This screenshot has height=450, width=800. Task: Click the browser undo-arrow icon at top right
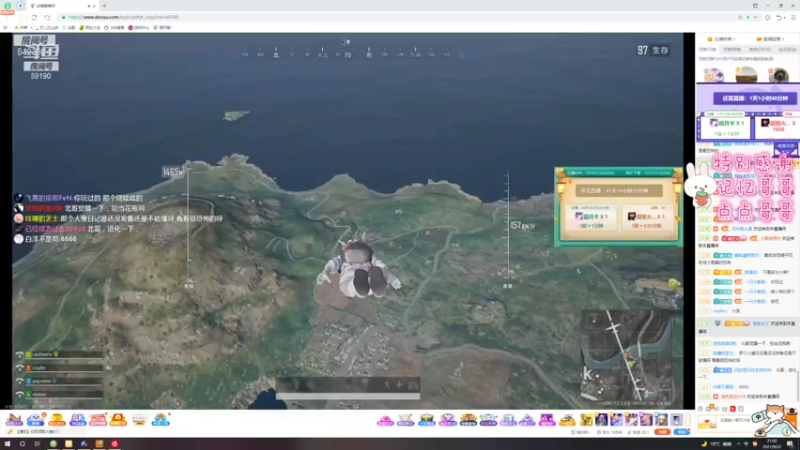click(780, 17)
